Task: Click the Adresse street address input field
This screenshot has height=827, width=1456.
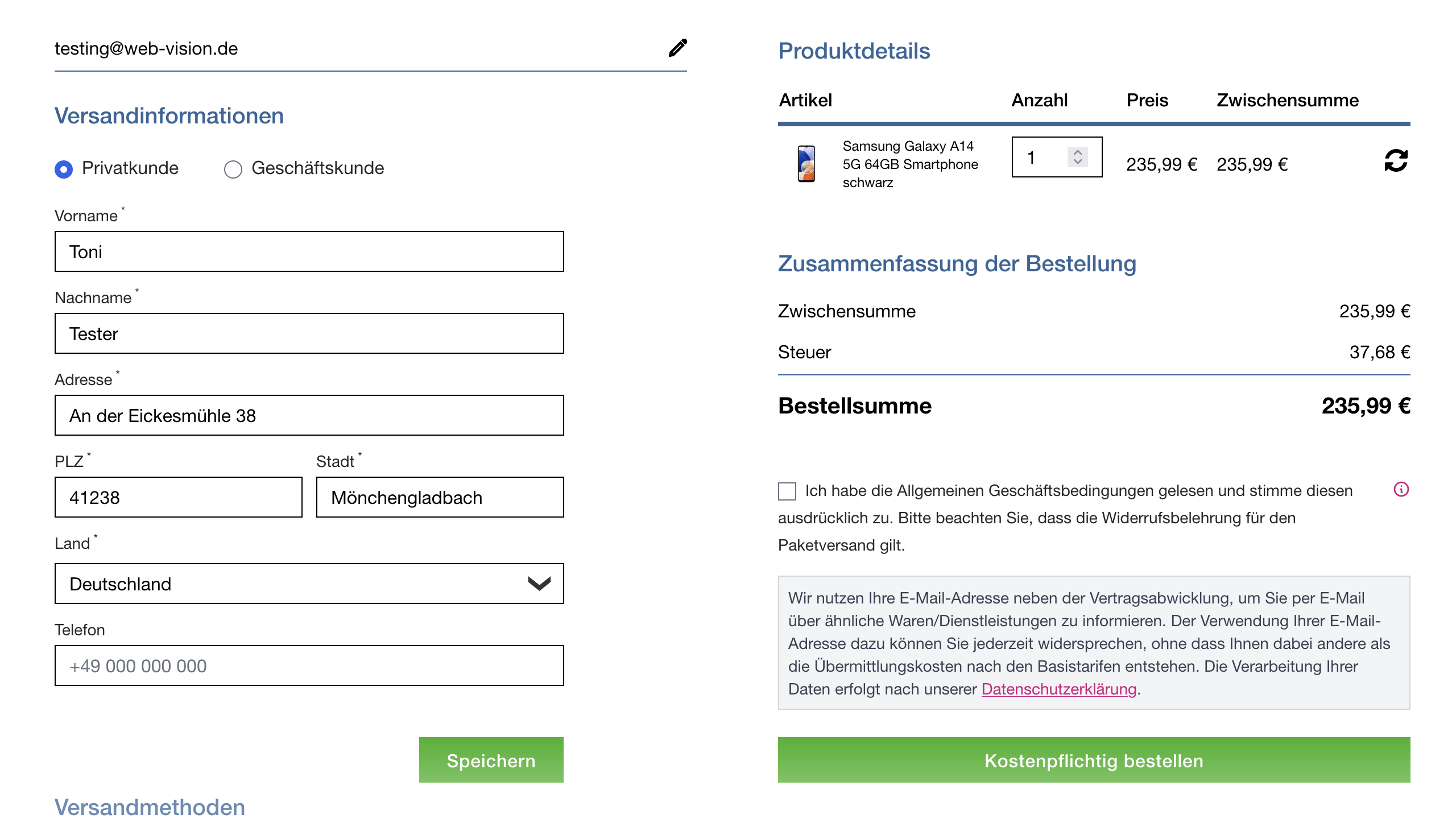Action: click(310, 415)
